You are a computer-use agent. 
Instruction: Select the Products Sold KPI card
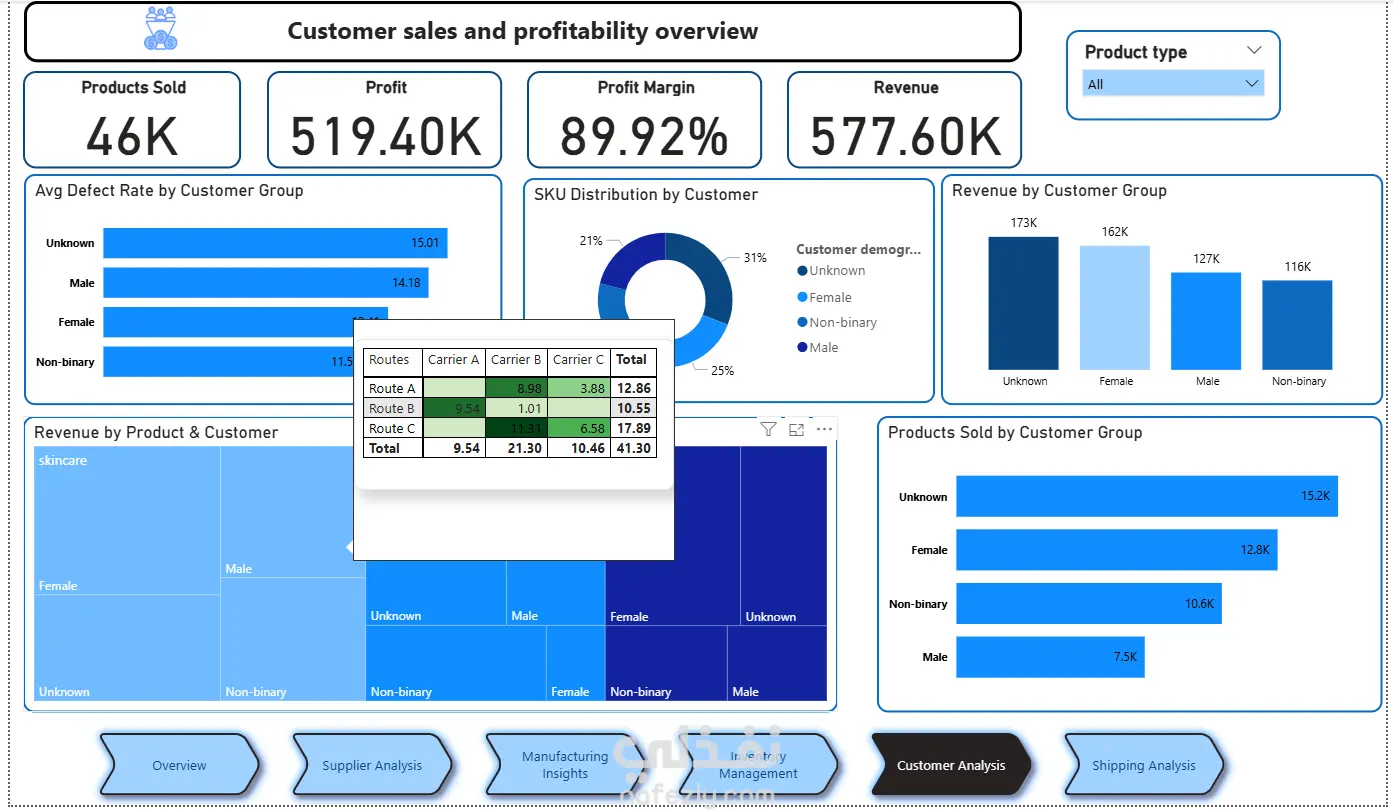[x=132, y=120]
